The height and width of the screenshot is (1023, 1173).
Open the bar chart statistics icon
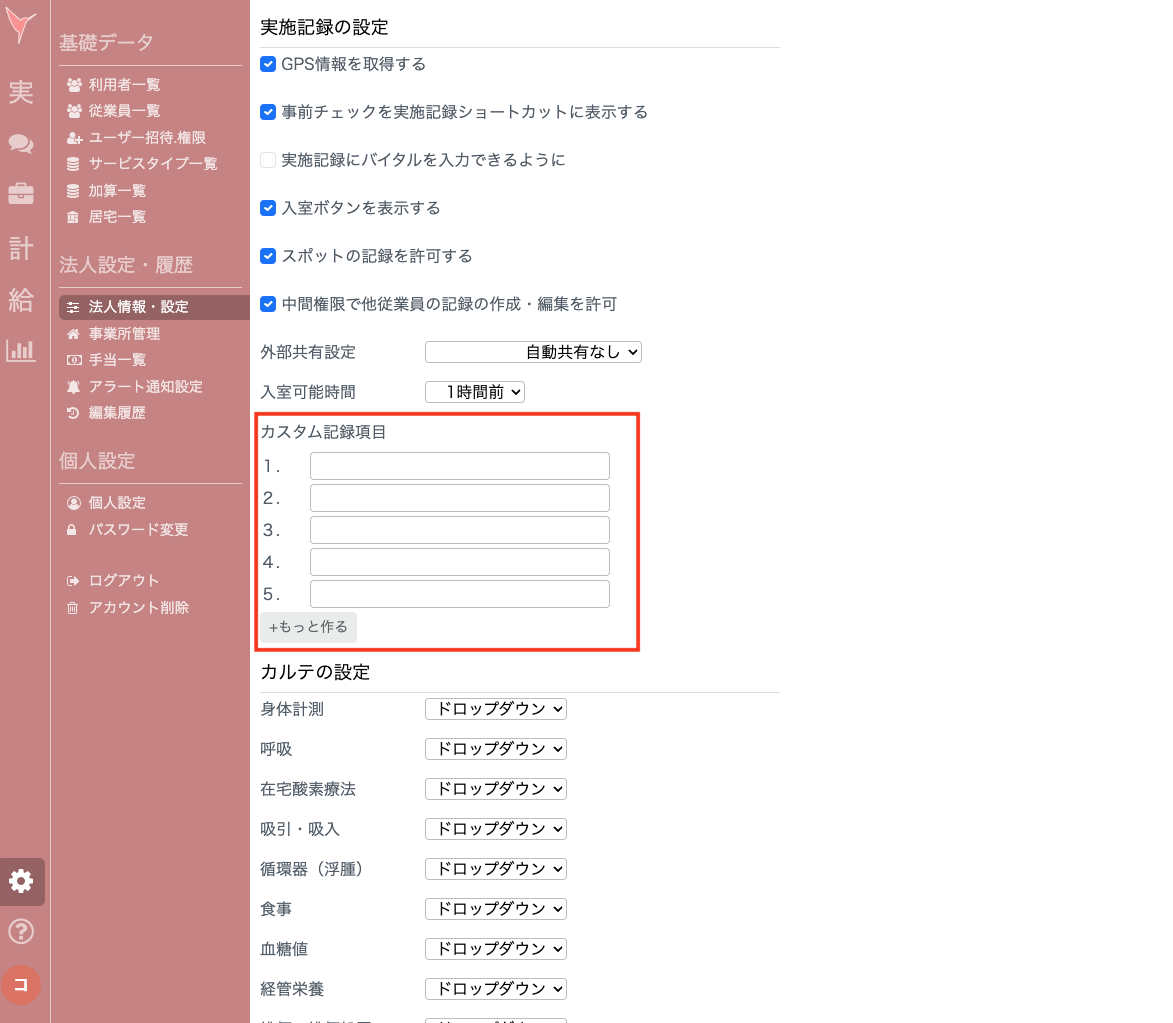point(21,349)
